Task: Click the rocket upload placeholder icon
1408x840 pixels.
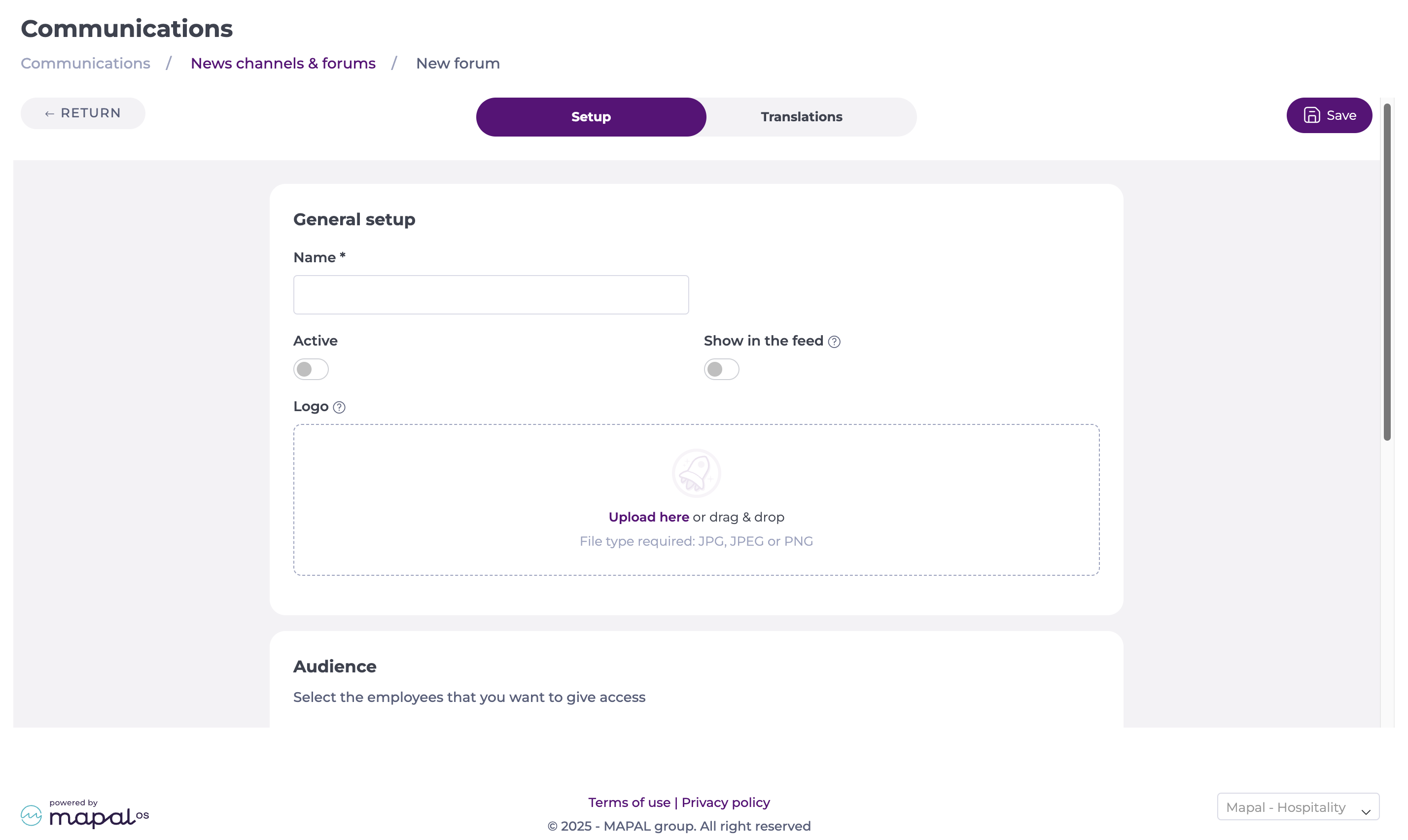Action: (x=696, y=473)
